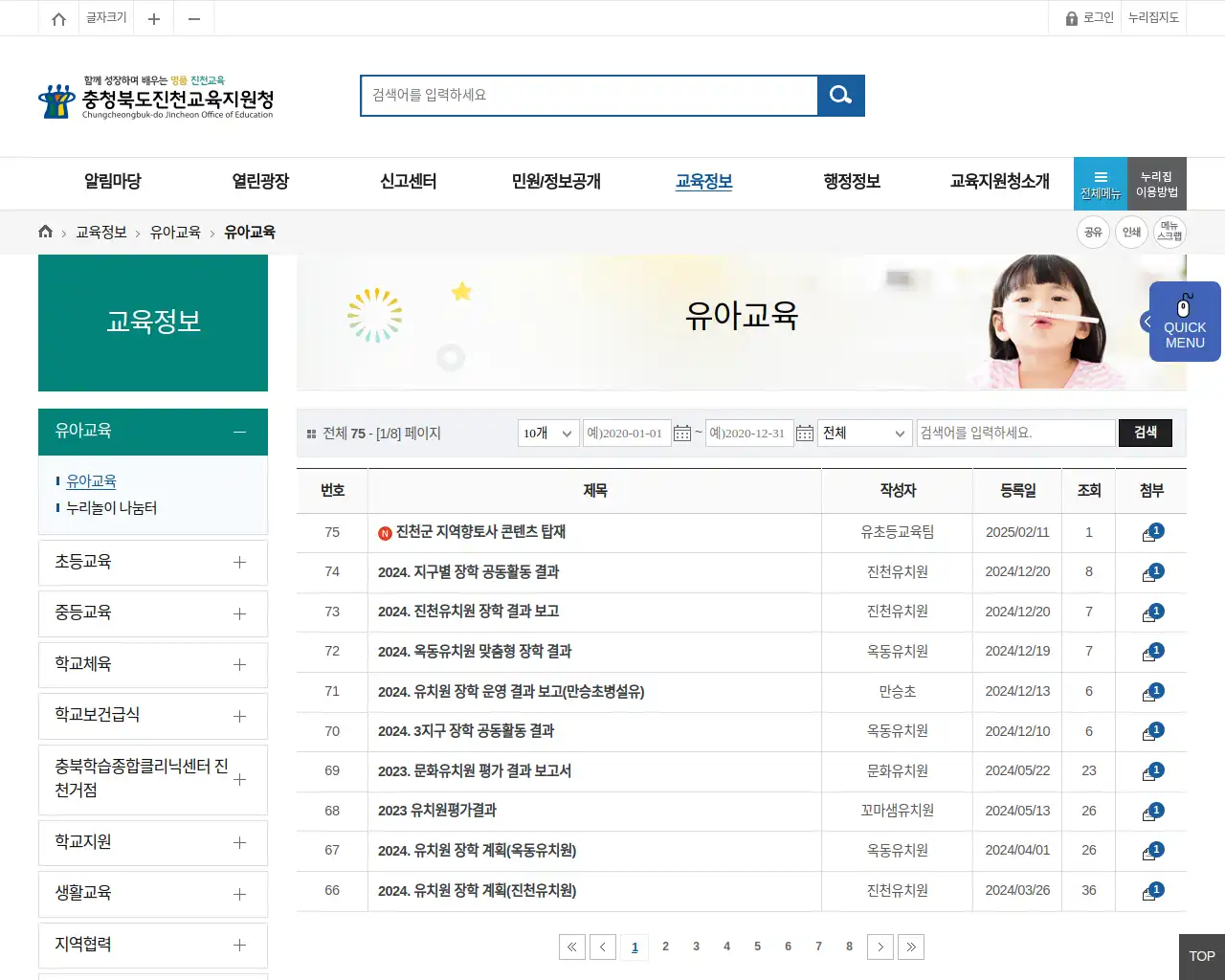Open attachment icon for post 69
The height and width of the screenshot is (980, 1225).
point(1152,772)
